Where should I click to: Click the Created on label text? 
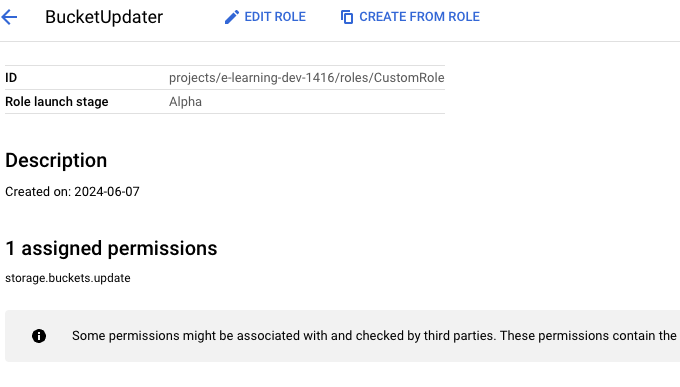click(38, 192)
